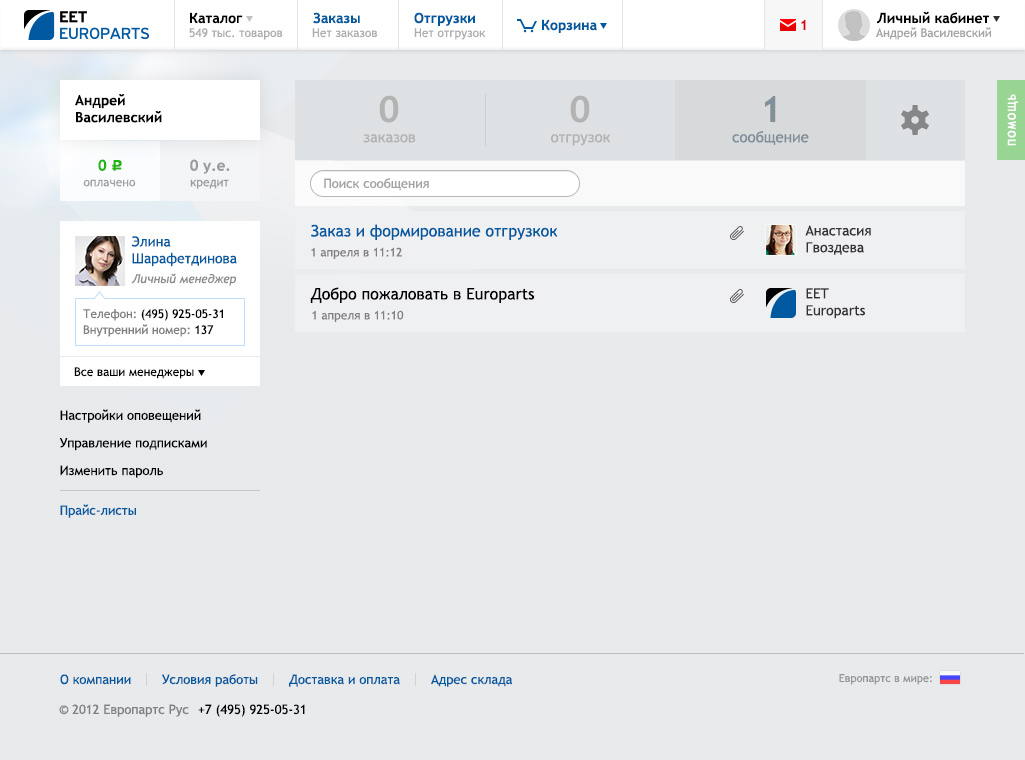Click the user avatar in top header
1025x760 pixels.
click(853, 25)
